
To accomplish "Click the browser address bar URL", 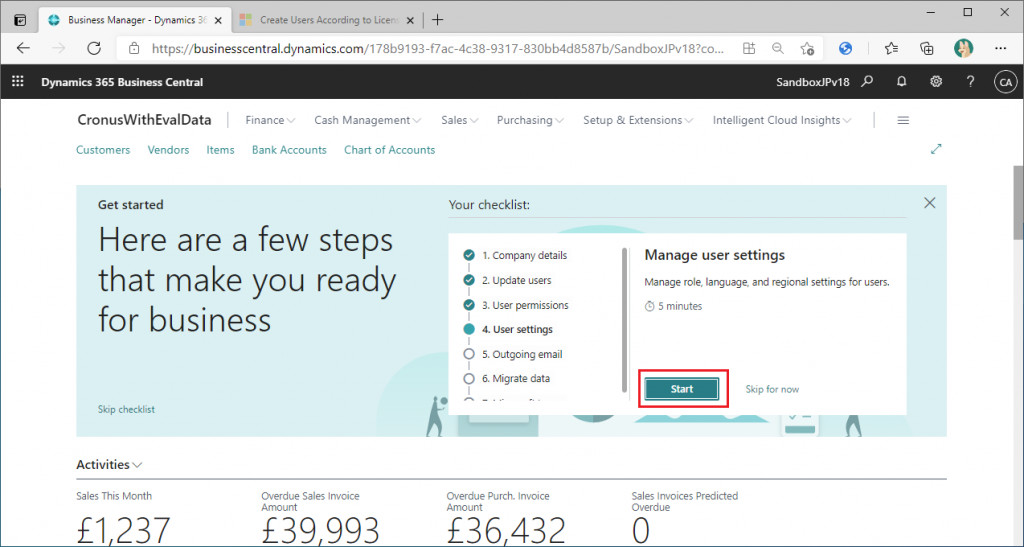I will 438,48.
